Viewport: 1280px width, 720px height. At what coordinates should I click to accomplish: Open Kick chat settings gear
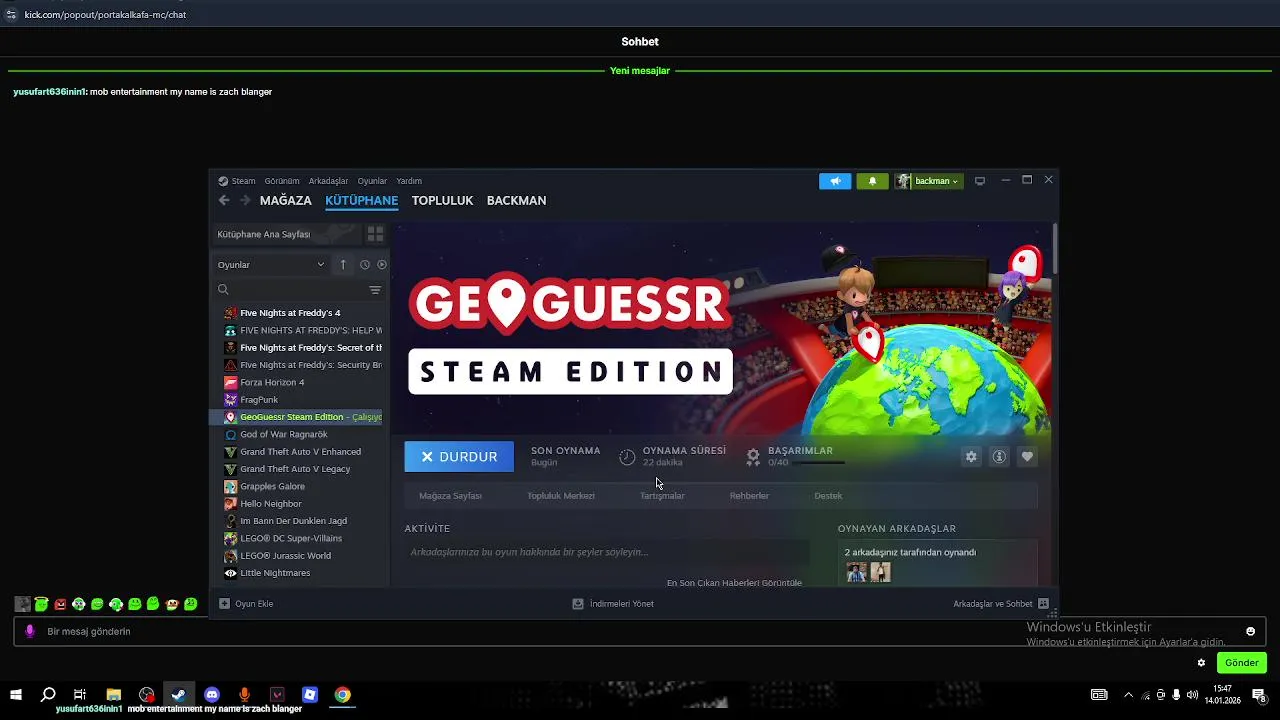[1201, 663]
